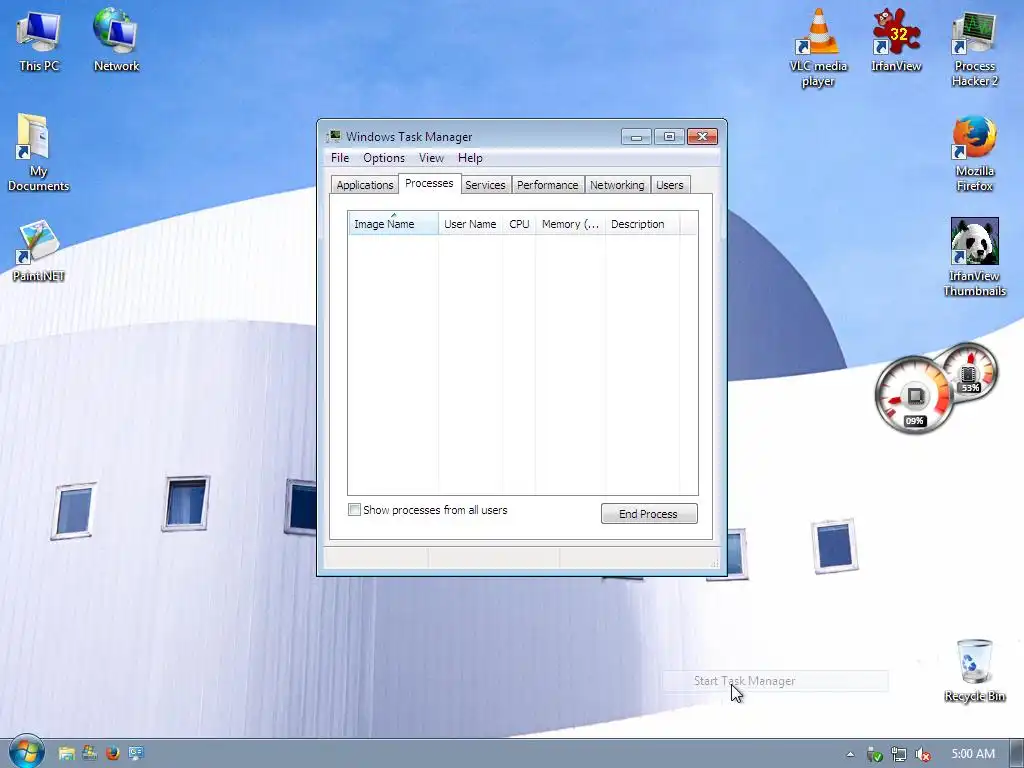Click Start Task Manager menu entry
The width and height of the screenshot is (1024, 768).
click(775, 680)
